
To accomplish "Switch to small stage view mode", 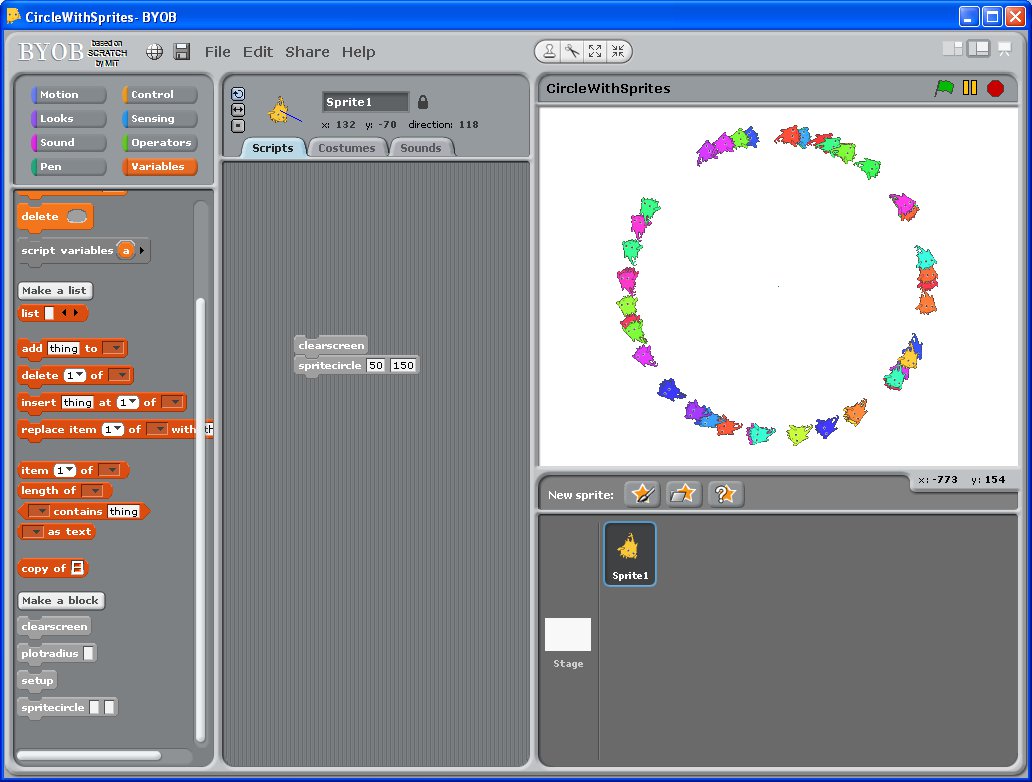I will pyautogui.click(x=952, y=49).
